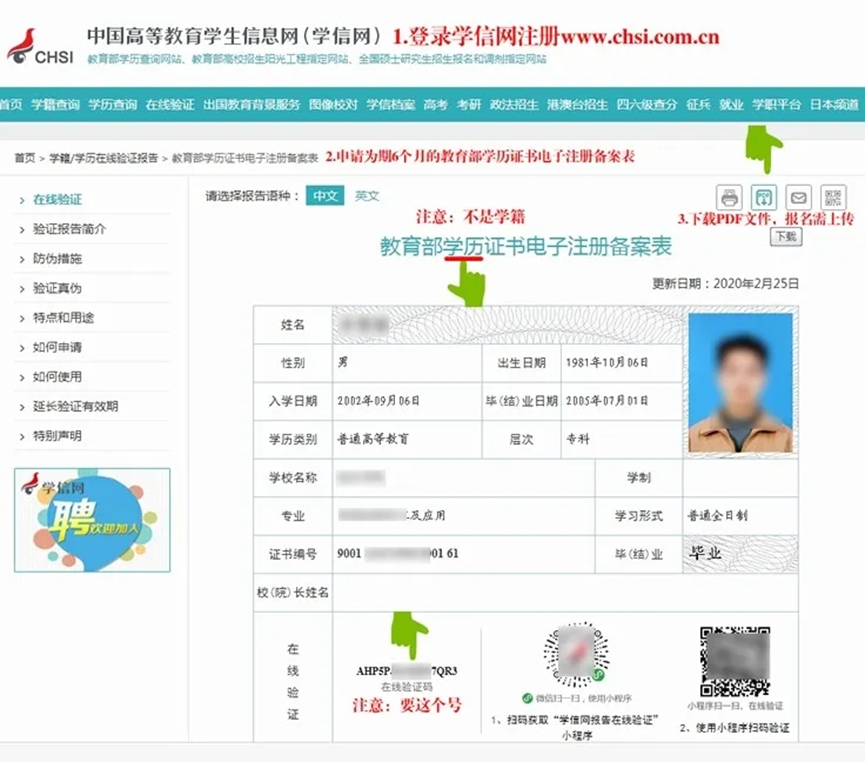Click the QR code icon in toolbar

click(x=832, y=197)
